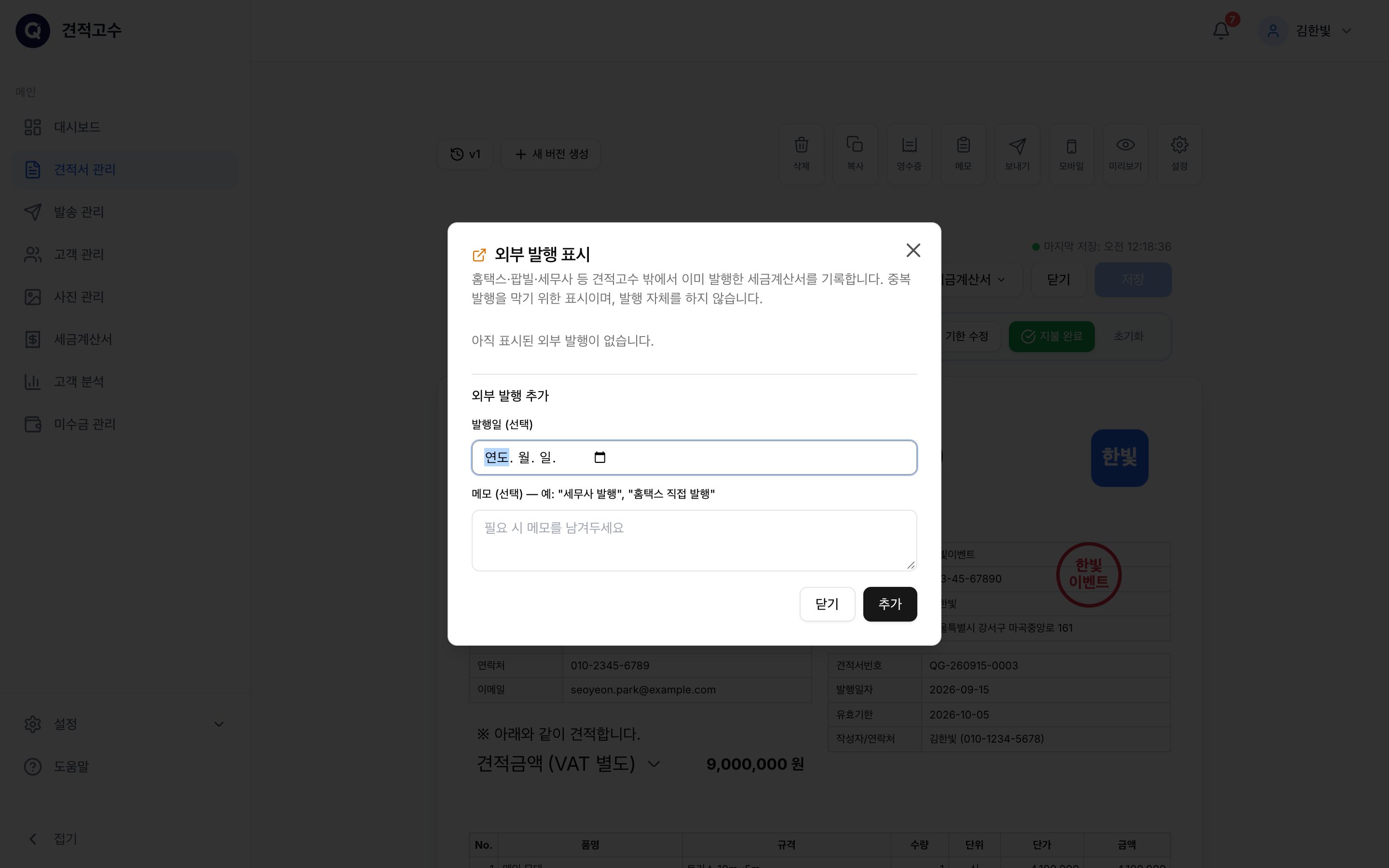Open the notification bell
1389x868 pixels.
click(1221, 30)
